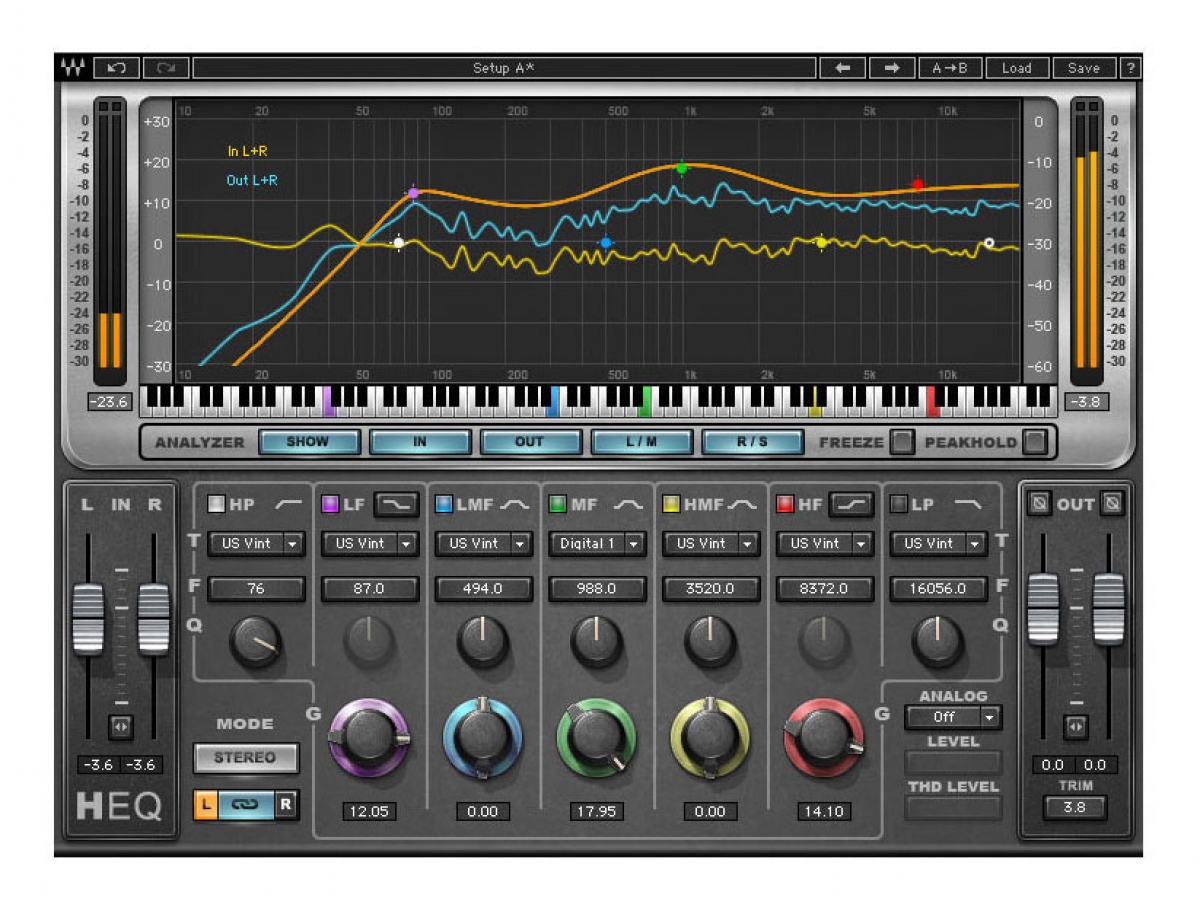Toggle the red HF band on/off

coord(786,505)
